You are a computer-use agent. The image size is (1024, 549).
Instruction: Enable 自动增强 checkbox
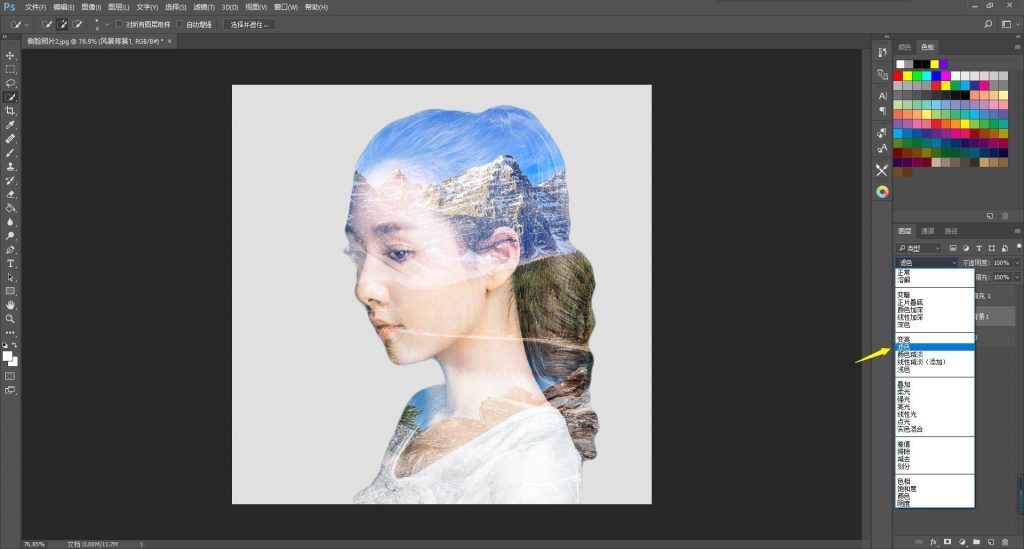point(180,23)
